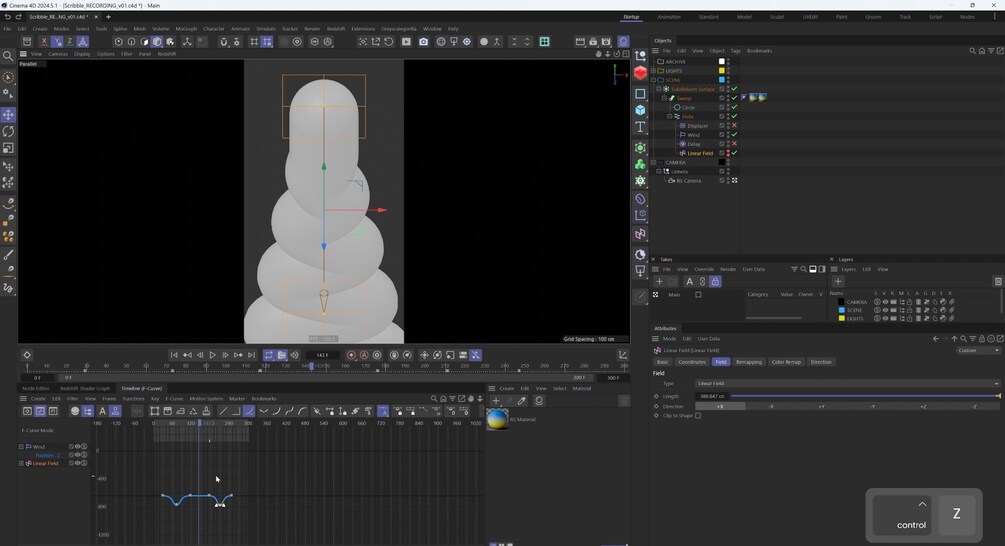The image size is (1005, 546).
Task: Toggle lock overrides icon in Takes
Action: click(715, 281)
